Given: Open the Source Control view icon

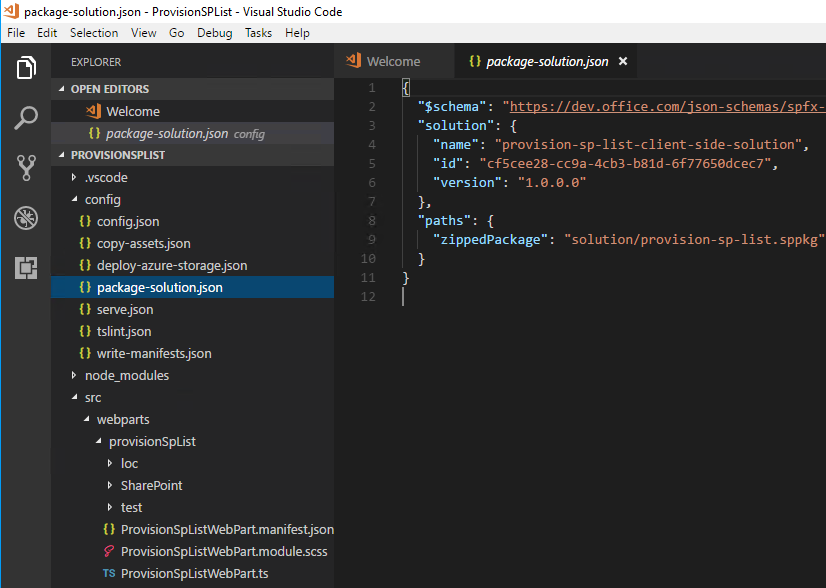Looking at the screenshot, I should point(26,168).
